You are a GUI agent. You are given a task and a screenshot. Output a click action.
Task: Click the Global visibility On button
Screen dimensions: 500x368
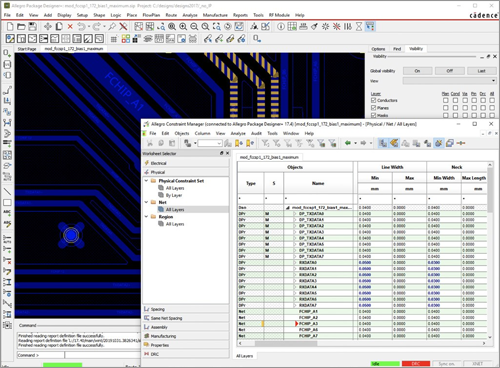417,71
